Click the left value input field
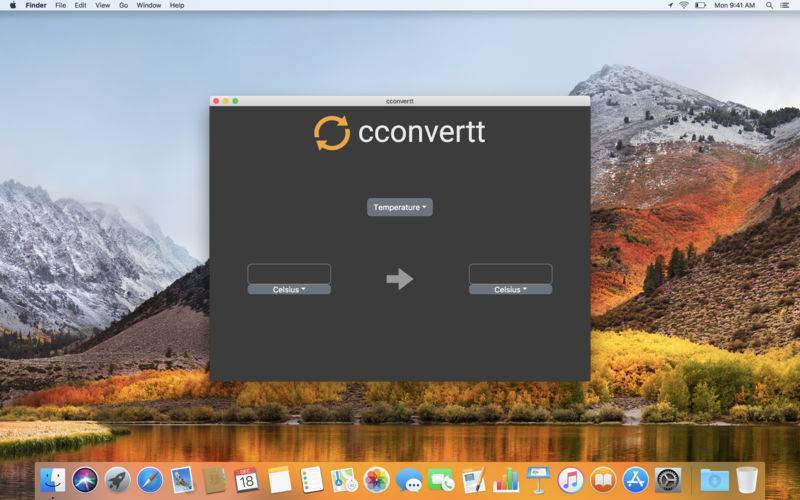The height and width of the screenshot is (500, 800). (289, 273)
